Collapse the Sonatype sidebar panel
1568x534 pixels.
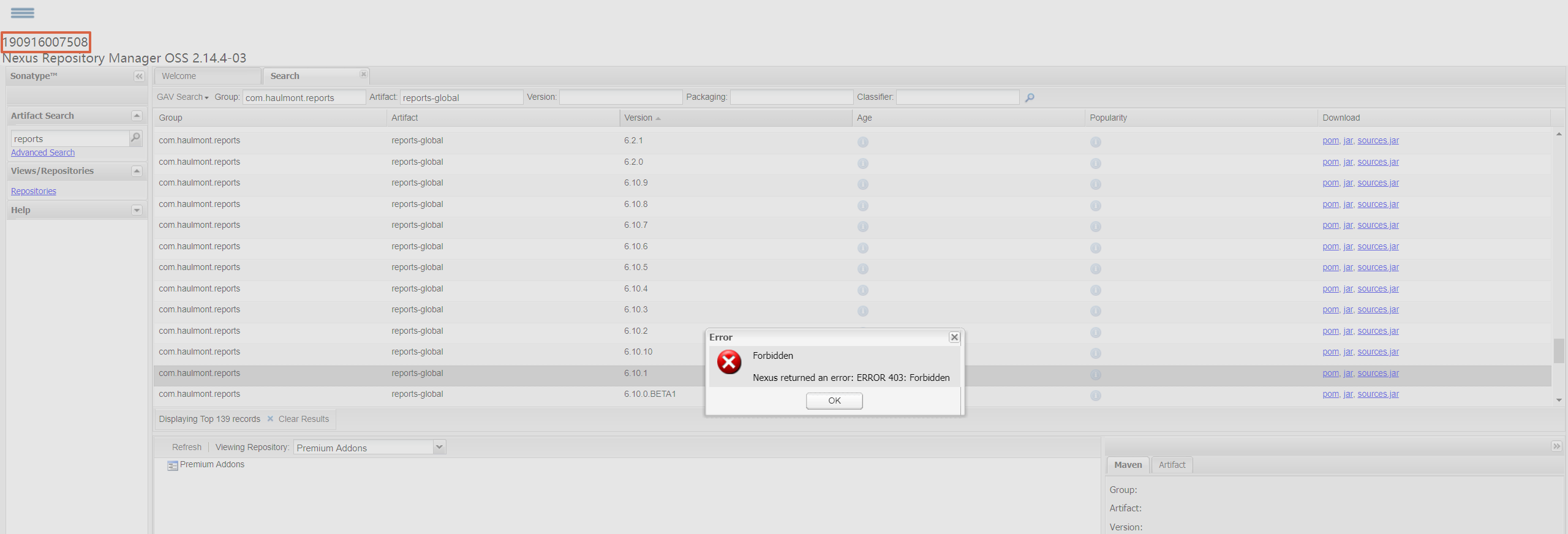[x=139, y=77]
